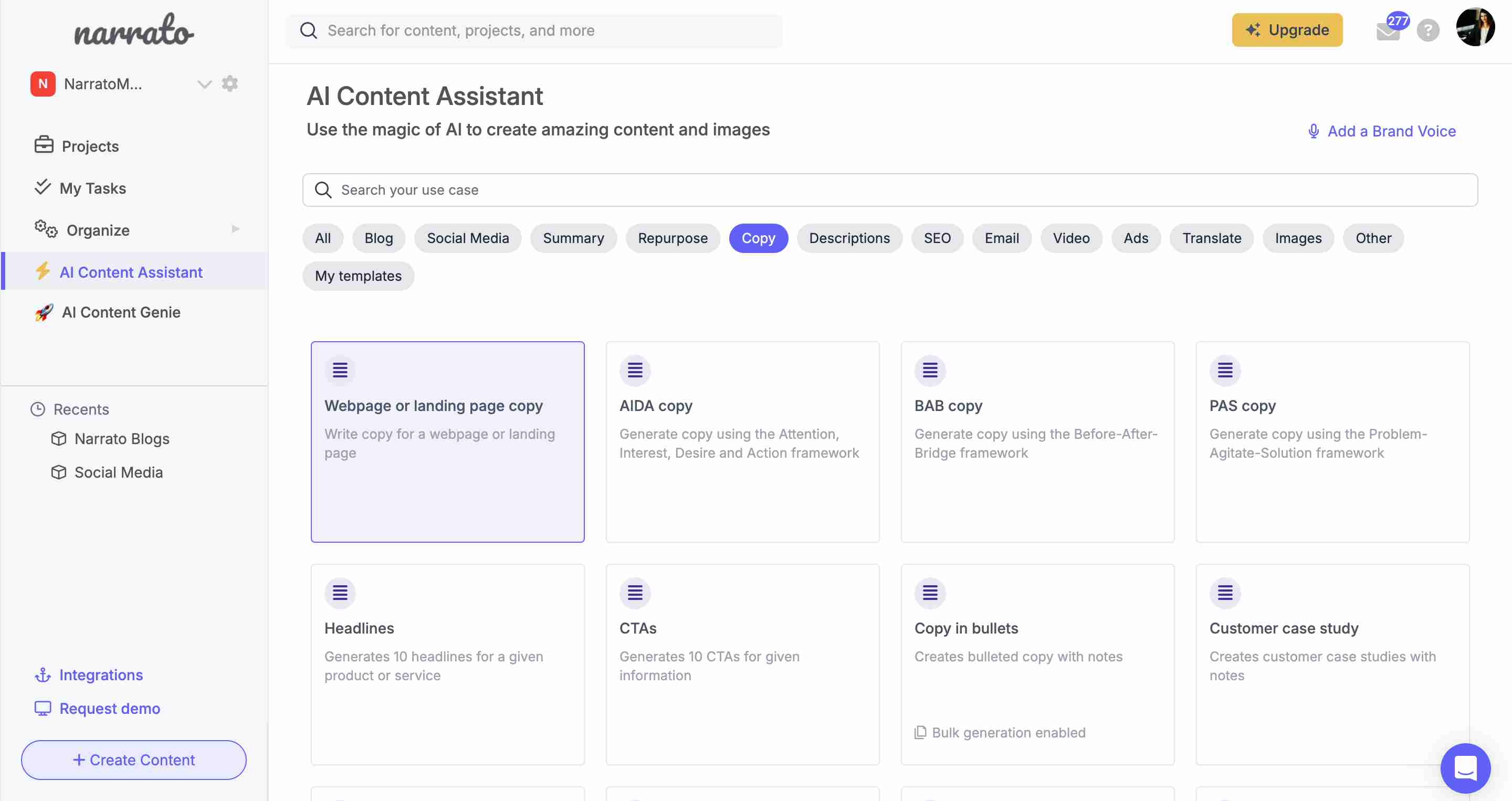
Task: Click the Projects briefcase icon
Action: (44, 144)
